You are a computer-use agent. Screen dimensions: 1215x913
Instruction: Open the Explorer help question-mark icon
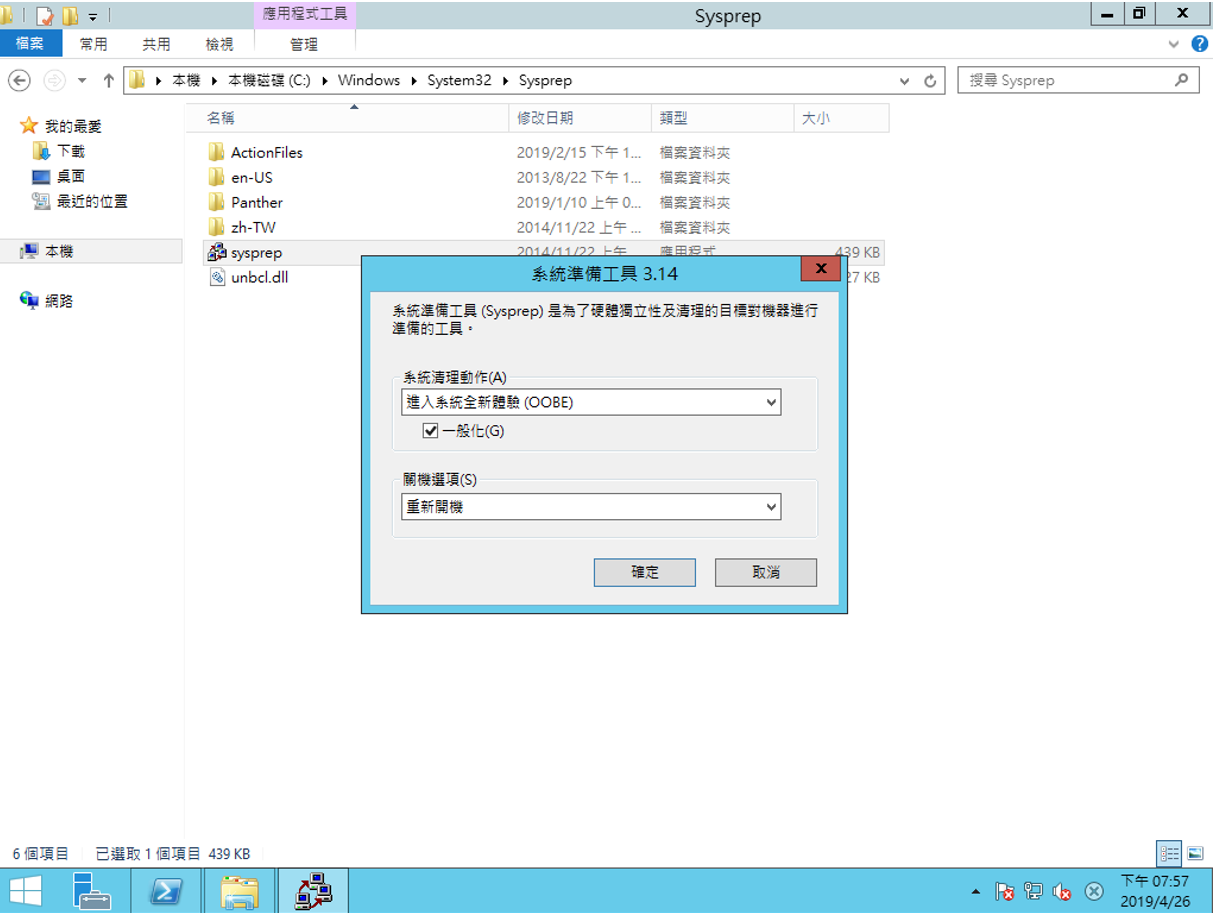1200,44
